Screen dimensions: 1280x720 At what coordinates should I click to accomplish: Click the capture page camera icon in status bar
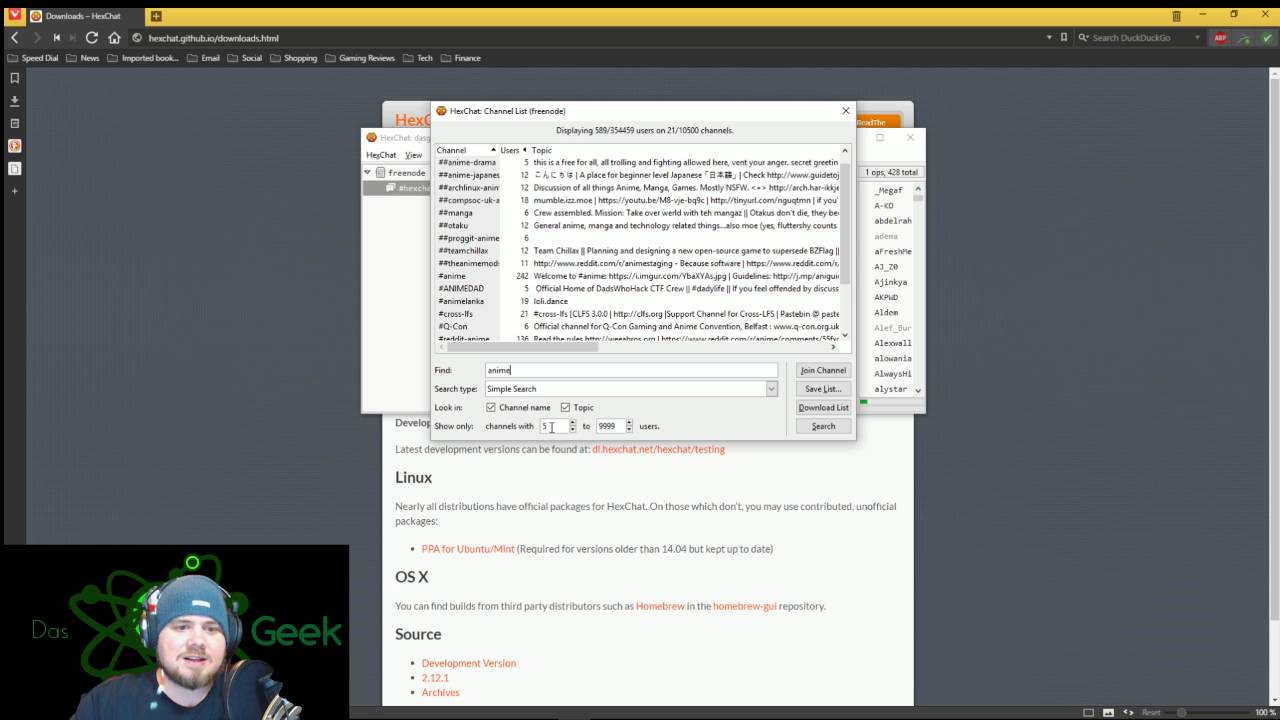coord(1109,712)
